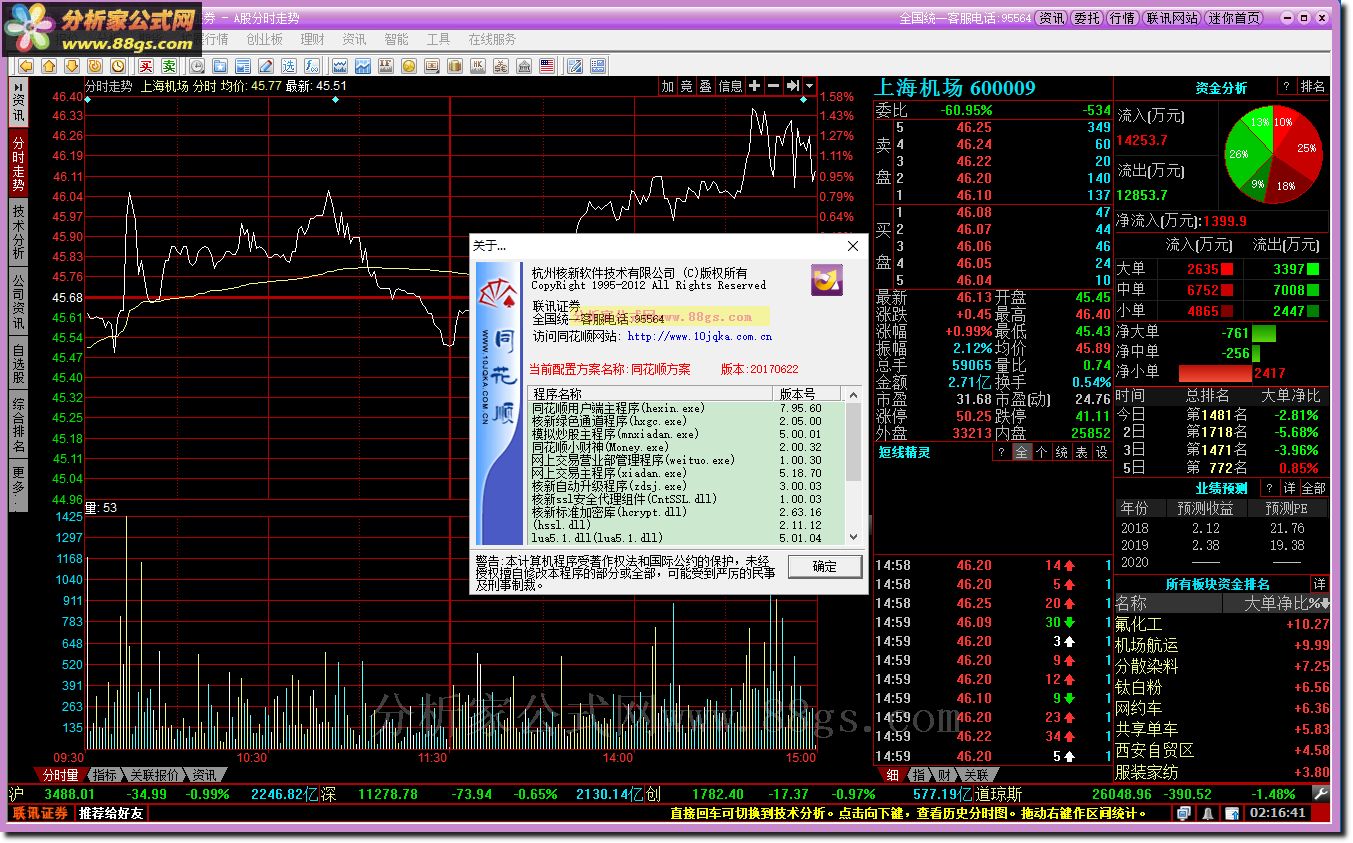Click the 详 button beside 所有板块资金名
Image resolution: width=1353 pixels, height=843 pixels.
tap(1320, 584)
